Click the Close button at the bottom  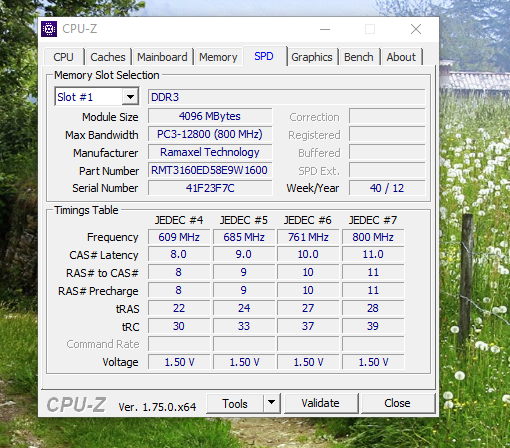click(x=397, y=403)
